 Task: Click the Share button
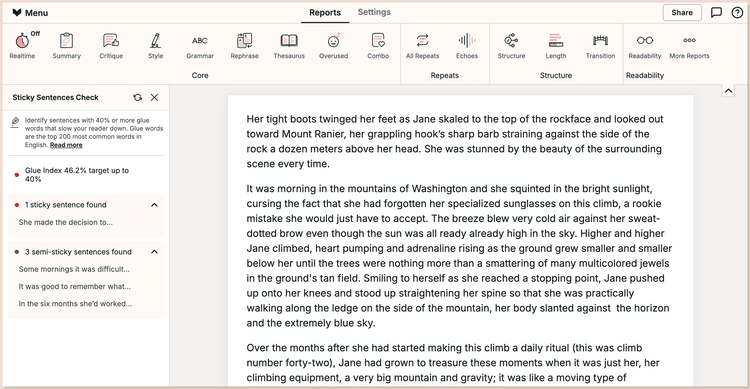[x=682, y=12]
